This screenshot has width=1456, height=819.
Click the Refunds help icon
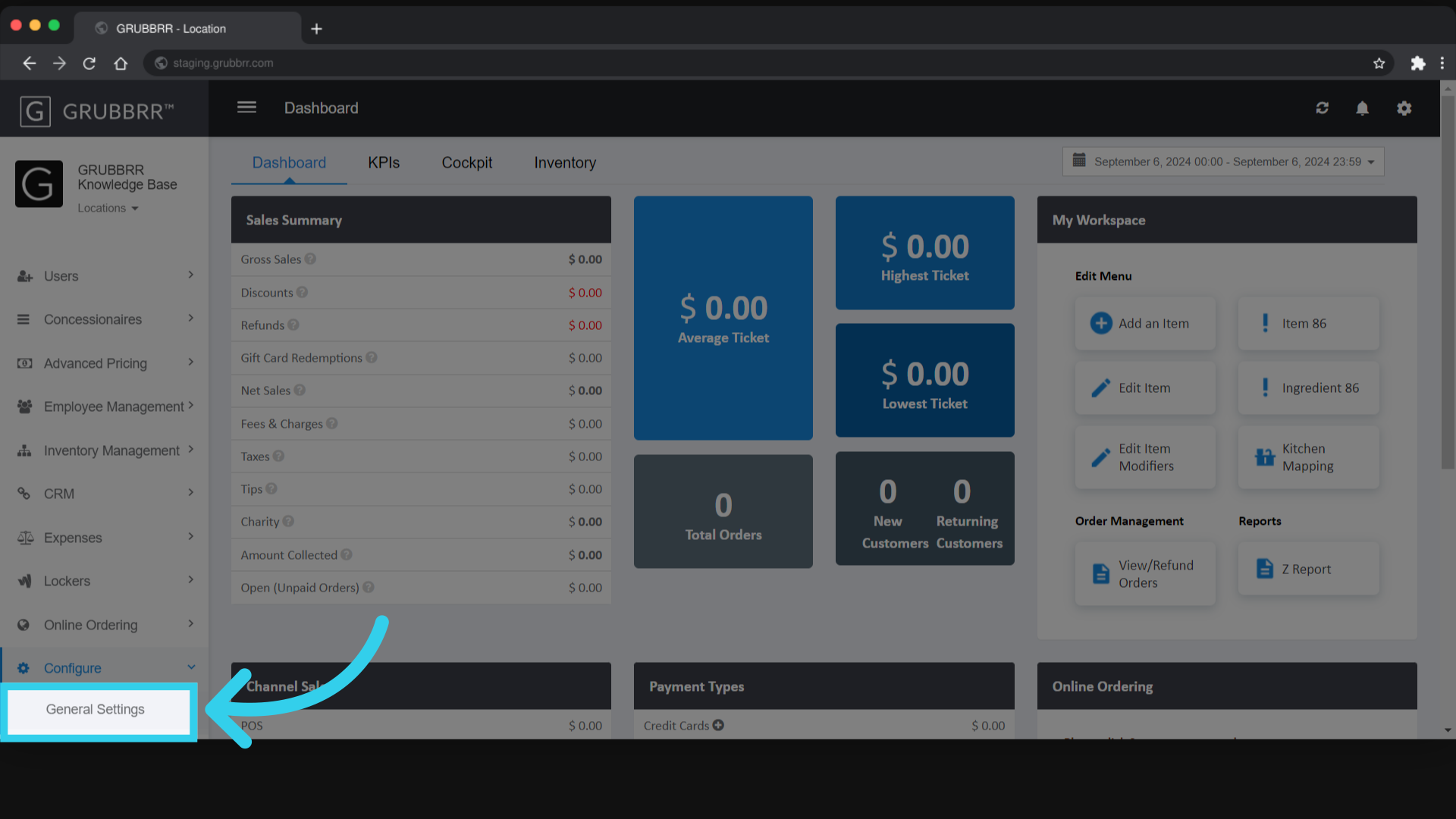[293, 325]
